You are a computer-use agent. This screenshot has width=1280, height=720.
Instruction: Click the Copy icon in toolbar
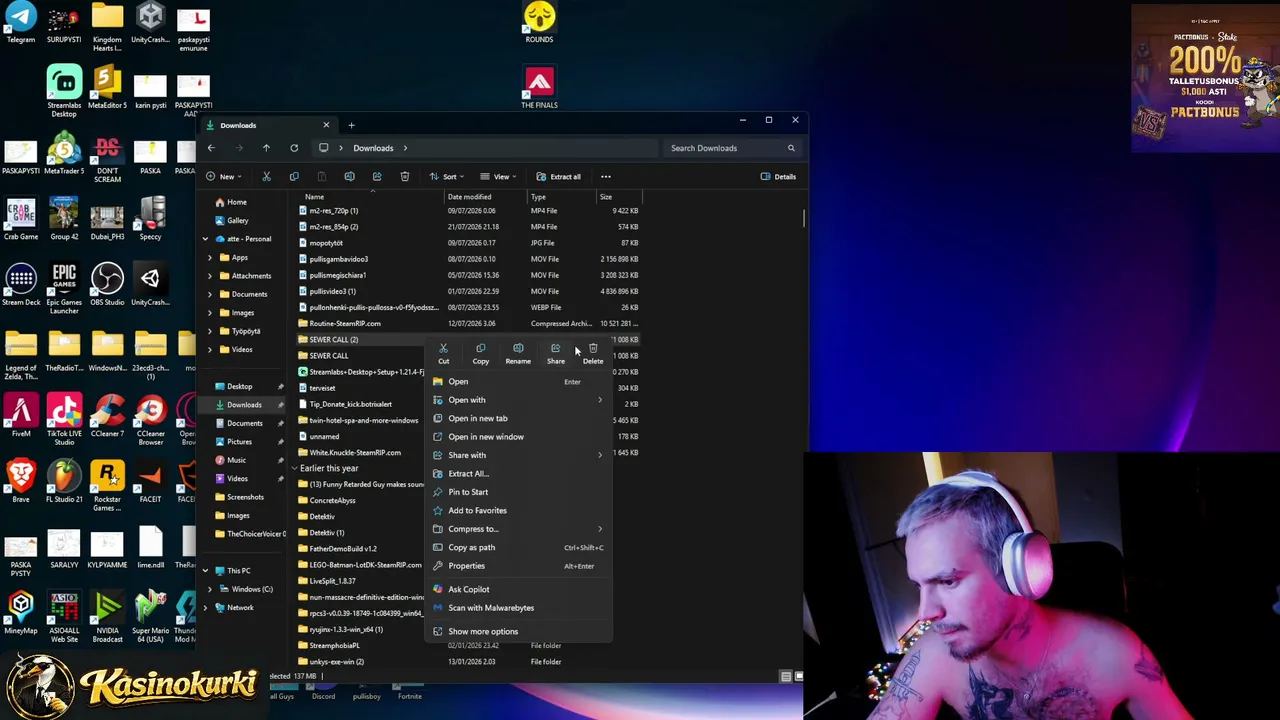click(x=294, y=177)
